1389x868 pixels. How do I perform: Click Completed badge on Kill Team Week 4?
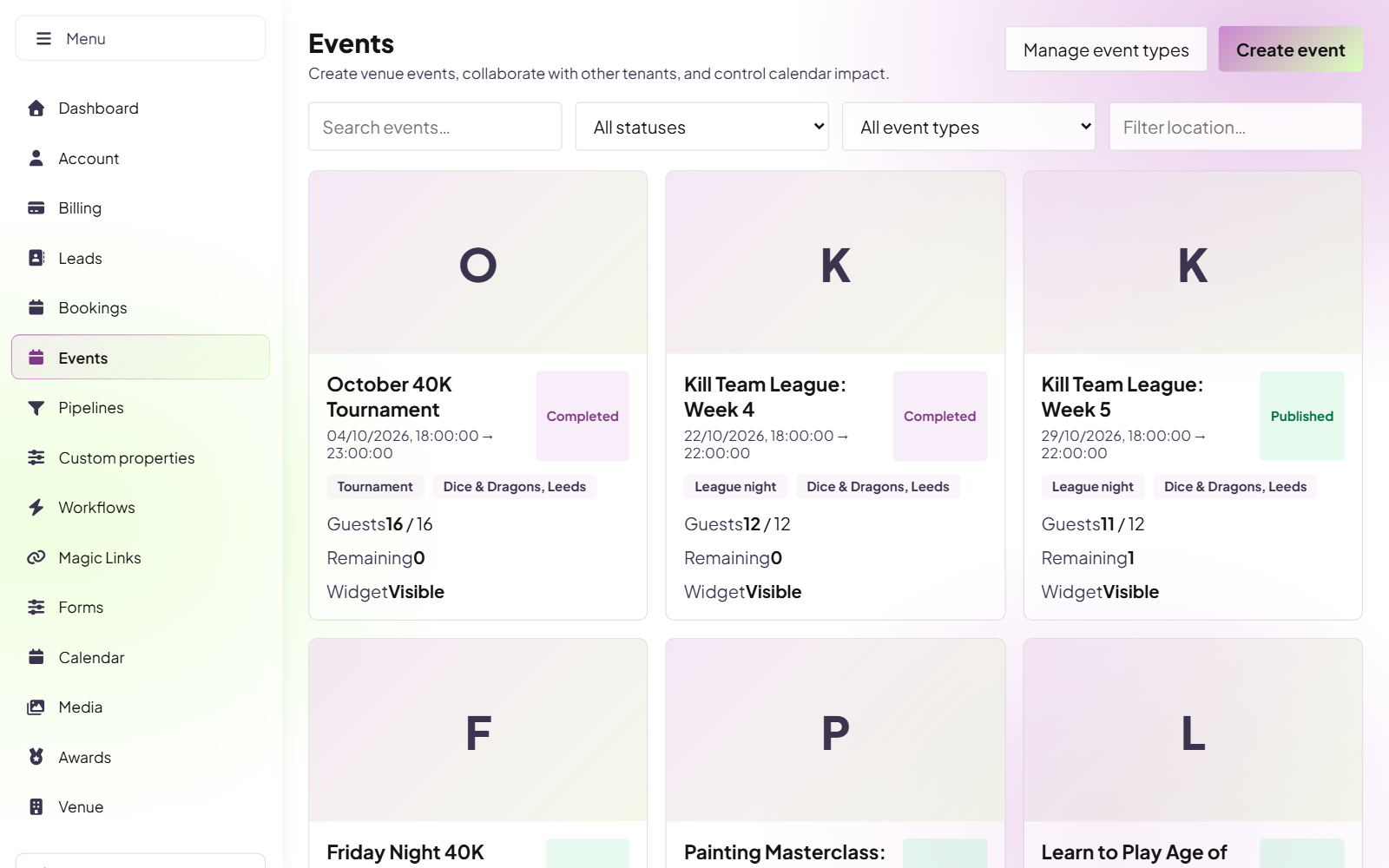click(940, 416)
